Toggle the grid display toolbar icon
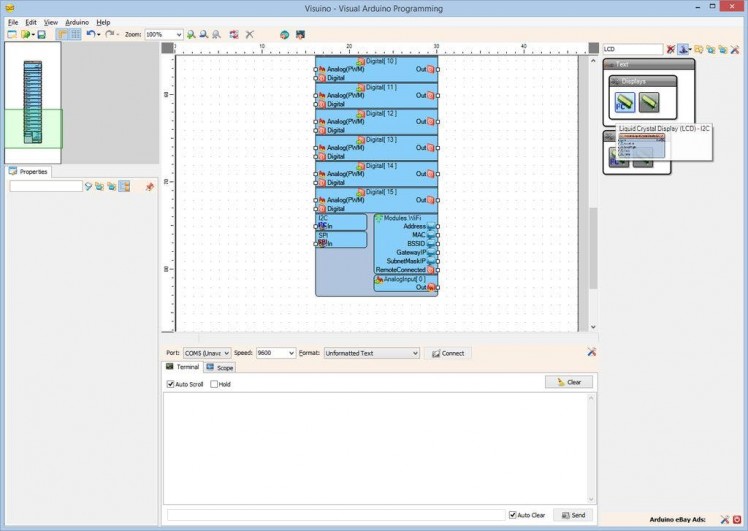Image resolution: width=748 pixels, height=531 pixels. (x=75, y=34)
